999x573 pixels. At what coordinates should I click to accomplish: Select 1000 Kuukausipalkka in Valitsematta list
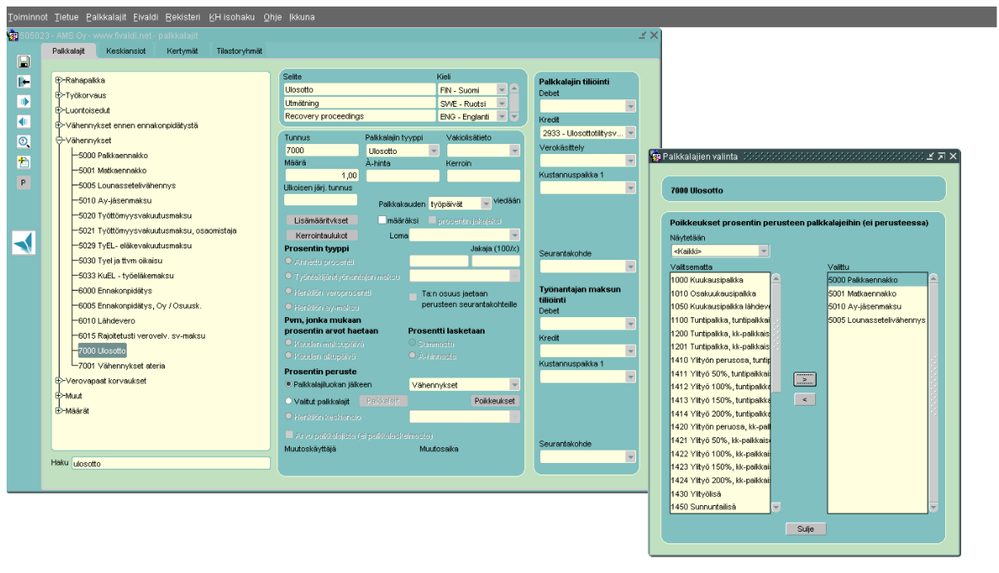(720, 280)
